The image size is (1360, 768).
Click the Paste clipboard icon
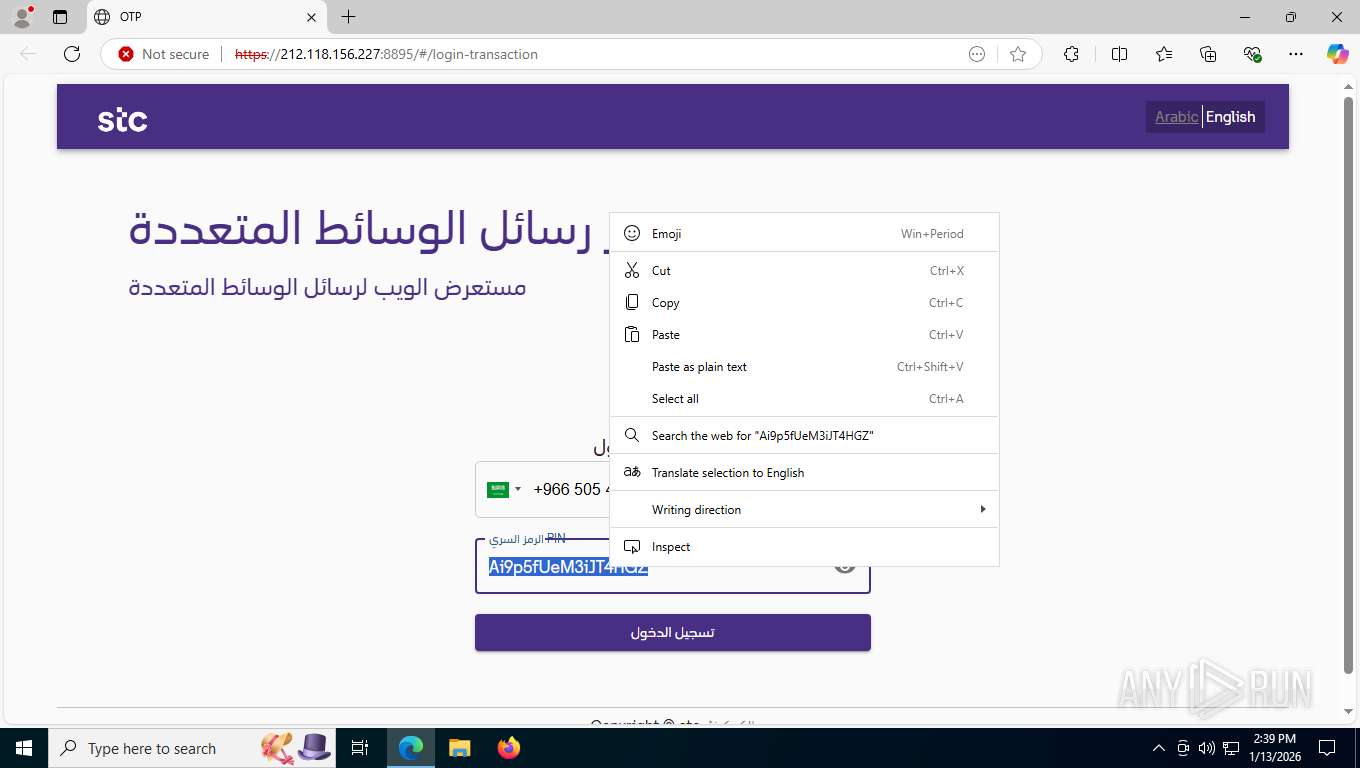[632, 334]
